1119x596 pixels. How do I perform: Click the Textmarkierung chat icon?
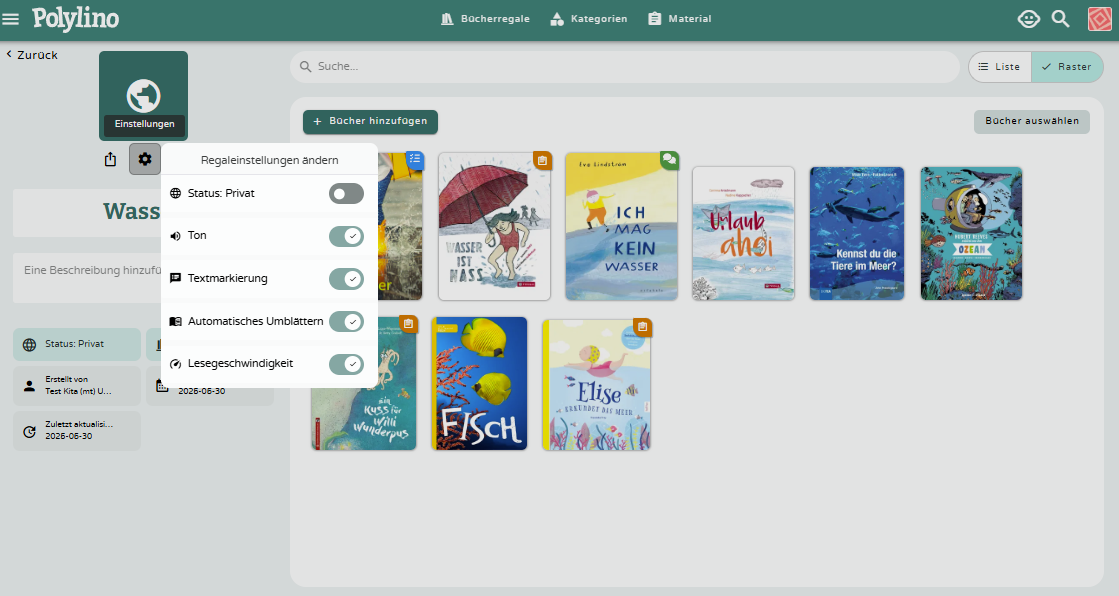tap(176, 278)
